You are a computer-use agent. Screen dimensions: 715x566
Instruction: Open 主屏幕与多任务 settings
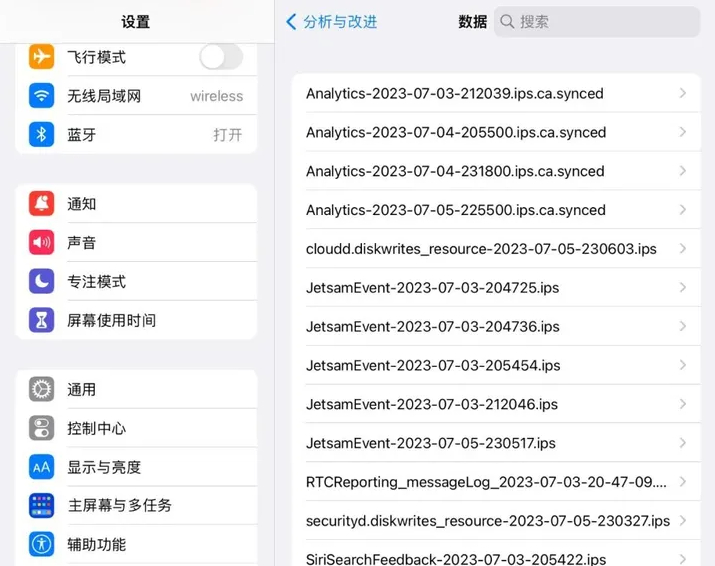click(119, 505)
